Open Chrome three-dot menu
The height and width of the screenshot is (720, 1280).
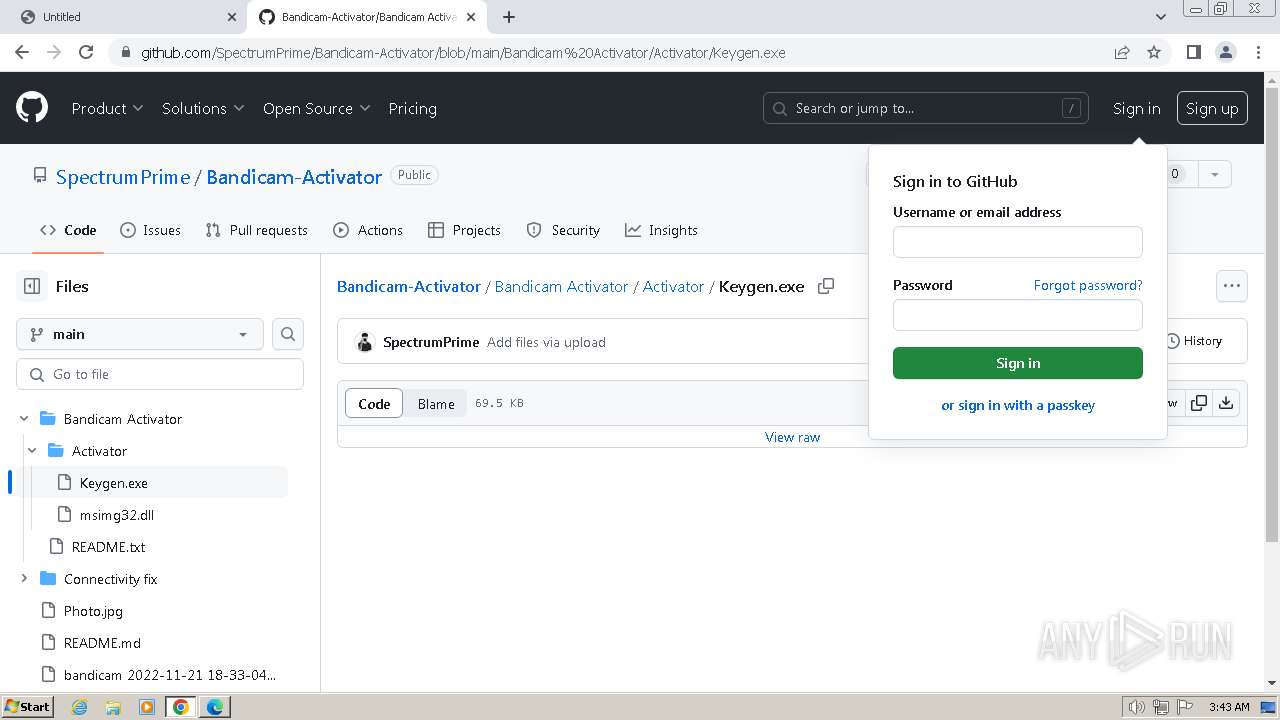tap(1257, 52)
